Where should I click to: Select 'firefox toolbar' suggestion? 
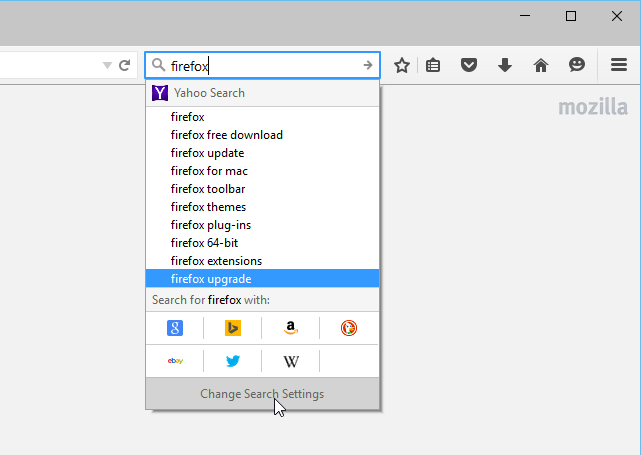(262, 189)
